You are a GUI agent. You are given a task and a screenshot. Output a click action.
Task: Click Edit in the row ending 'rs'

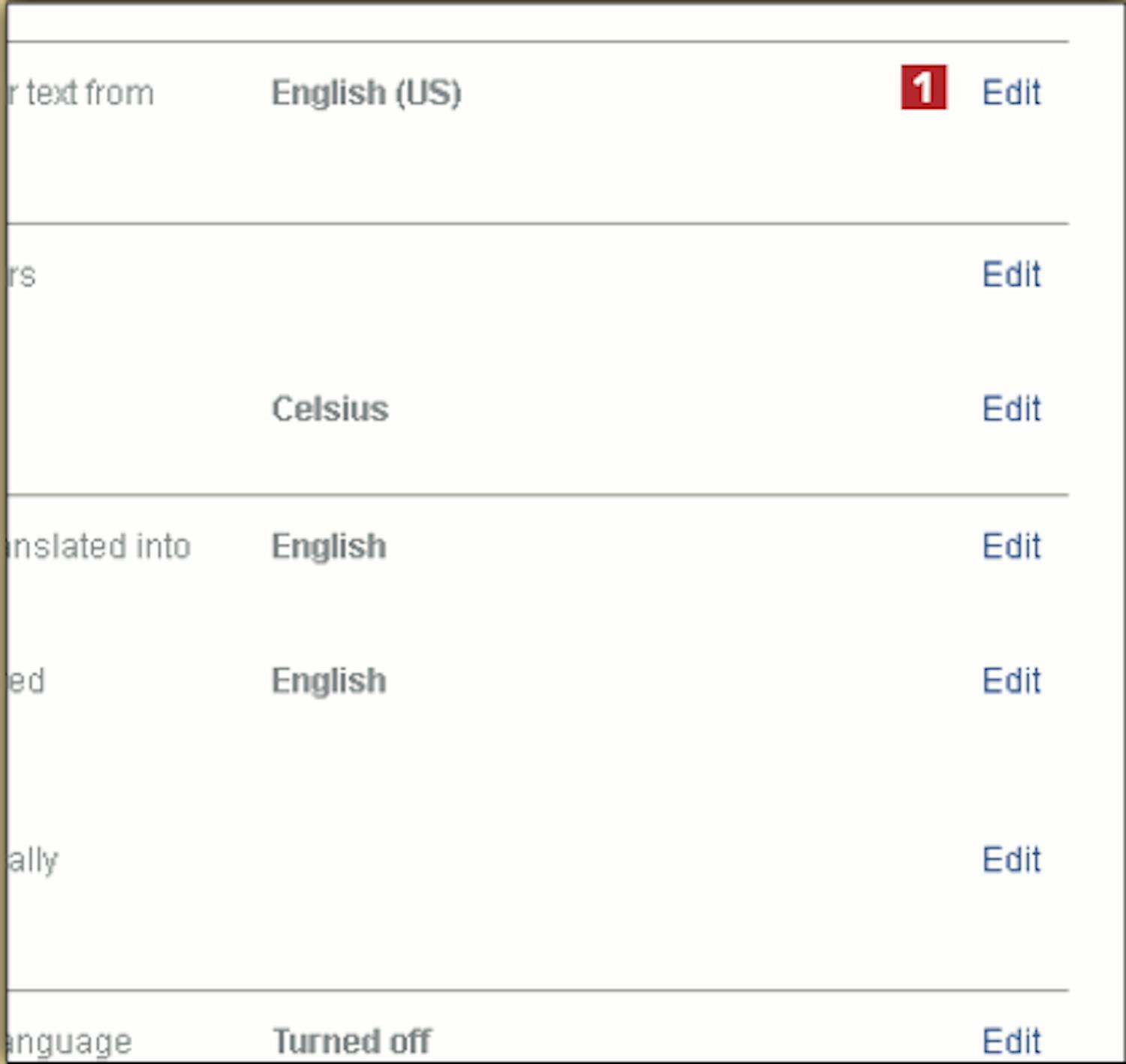pyautogui.click(x=1011, y=275)
